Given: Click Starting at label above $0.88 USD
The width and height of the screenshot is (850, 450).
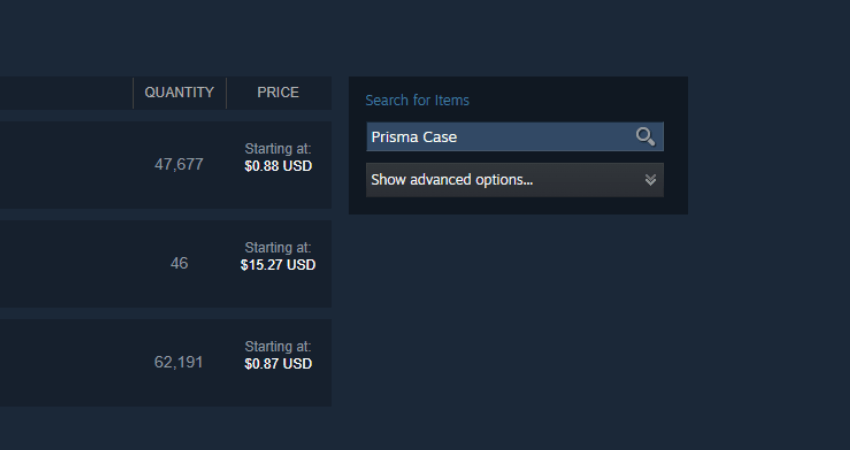Looking at the screenshot, I should [x=278, y=149].
